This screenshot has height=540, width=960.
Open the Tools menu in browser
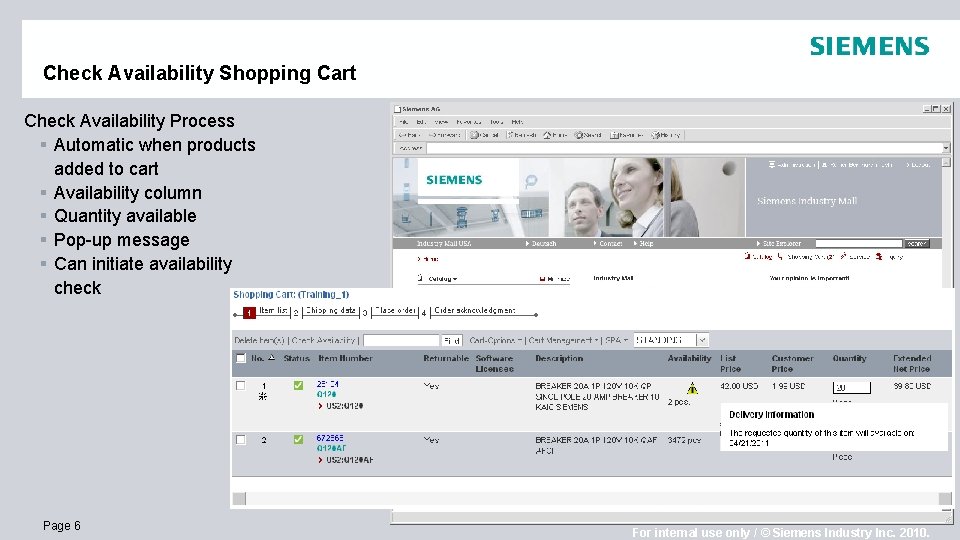click(497, 122)
